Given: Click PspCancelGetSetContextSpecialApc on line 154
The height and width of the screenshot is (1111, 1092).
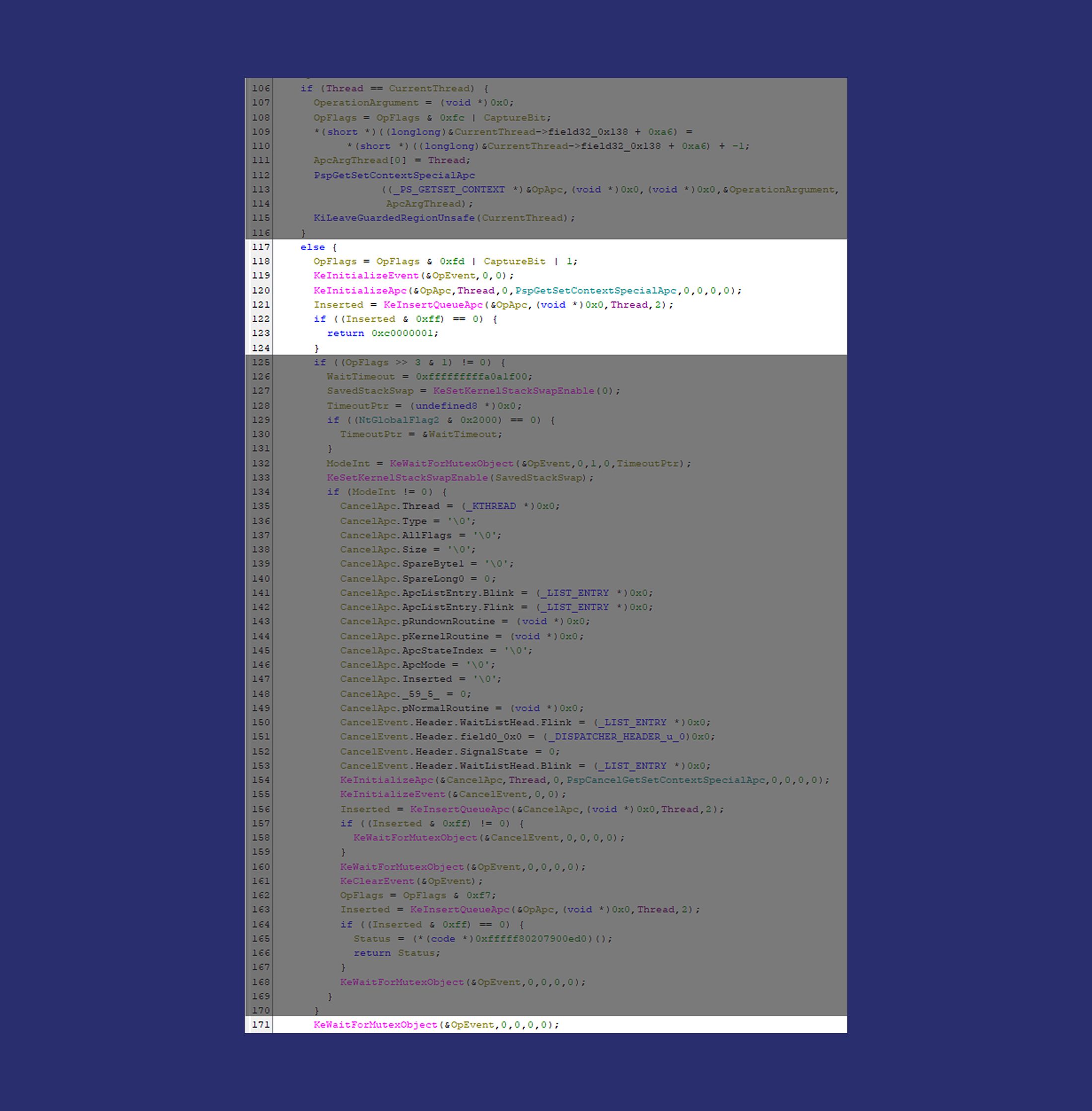Looking at the screenshot, I should tap(666, 780).
